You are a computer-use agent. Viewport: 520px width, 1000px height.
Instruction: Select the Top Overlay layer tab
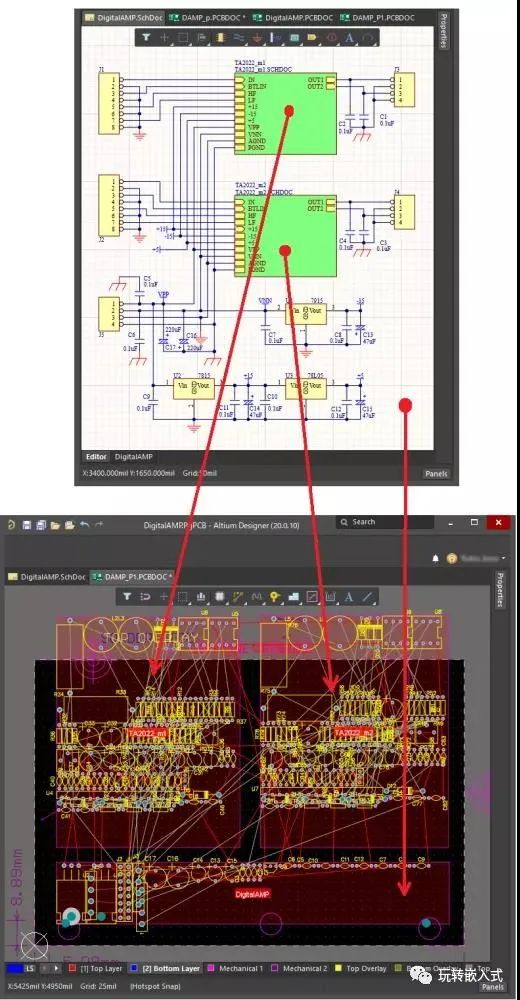(x=361, y=969)
